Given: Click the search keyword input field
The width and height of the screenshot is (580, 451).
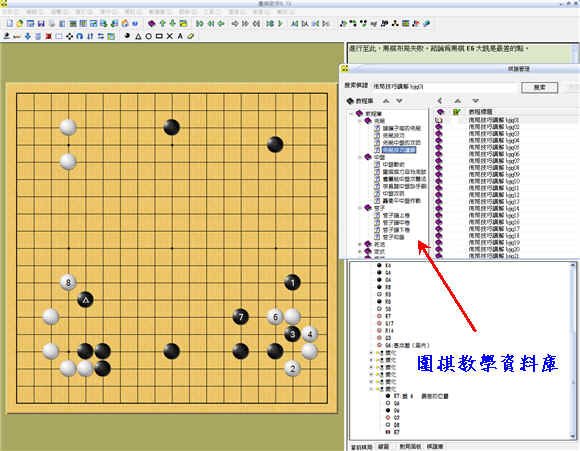Looking at the screenshot, I should [x=445, y=87].
